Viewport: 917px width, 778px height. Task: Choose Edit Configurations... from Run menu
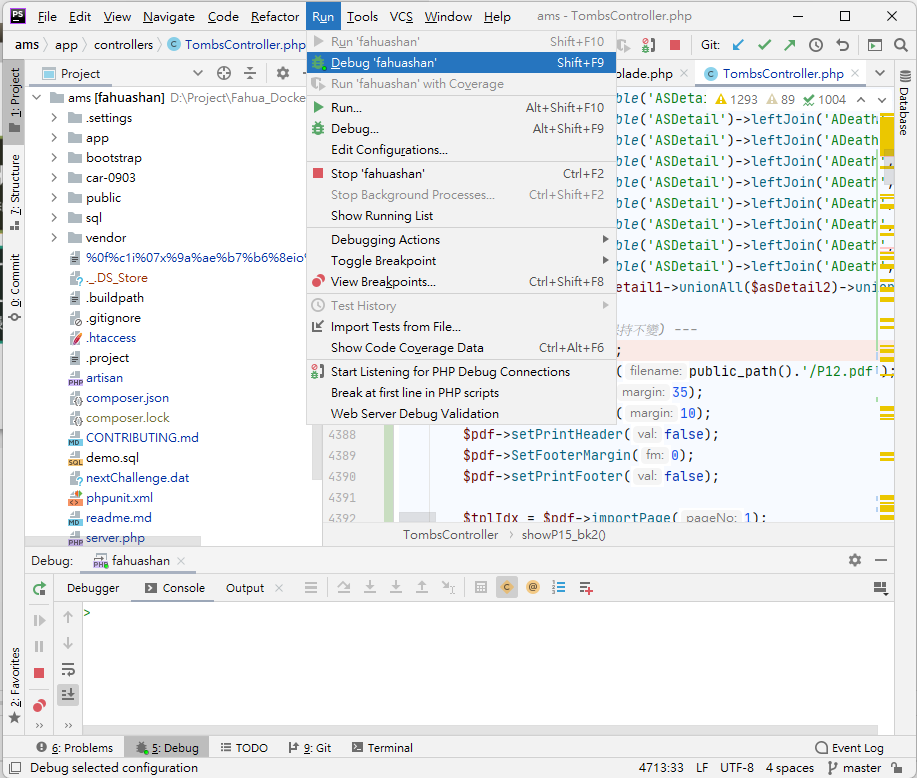coord(389,150)
